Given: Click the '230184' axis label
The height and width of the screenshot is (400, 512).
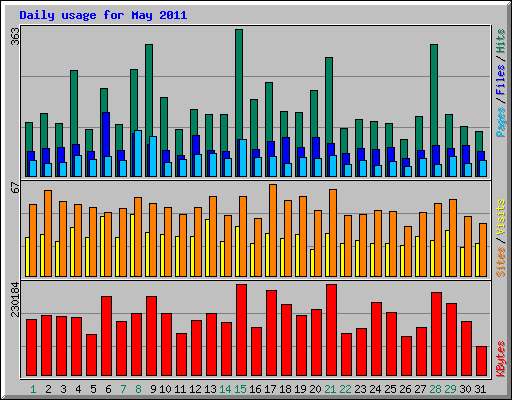Looking at the screenshot, I should 15,299.
